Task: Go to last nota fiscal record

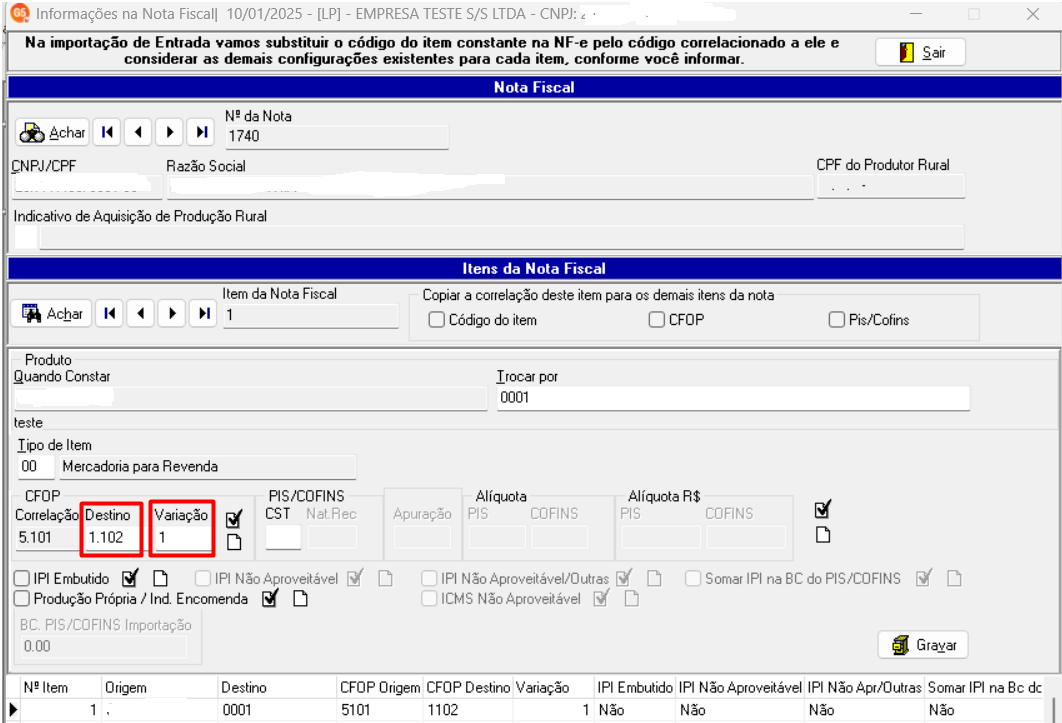Action: [201, 132]
